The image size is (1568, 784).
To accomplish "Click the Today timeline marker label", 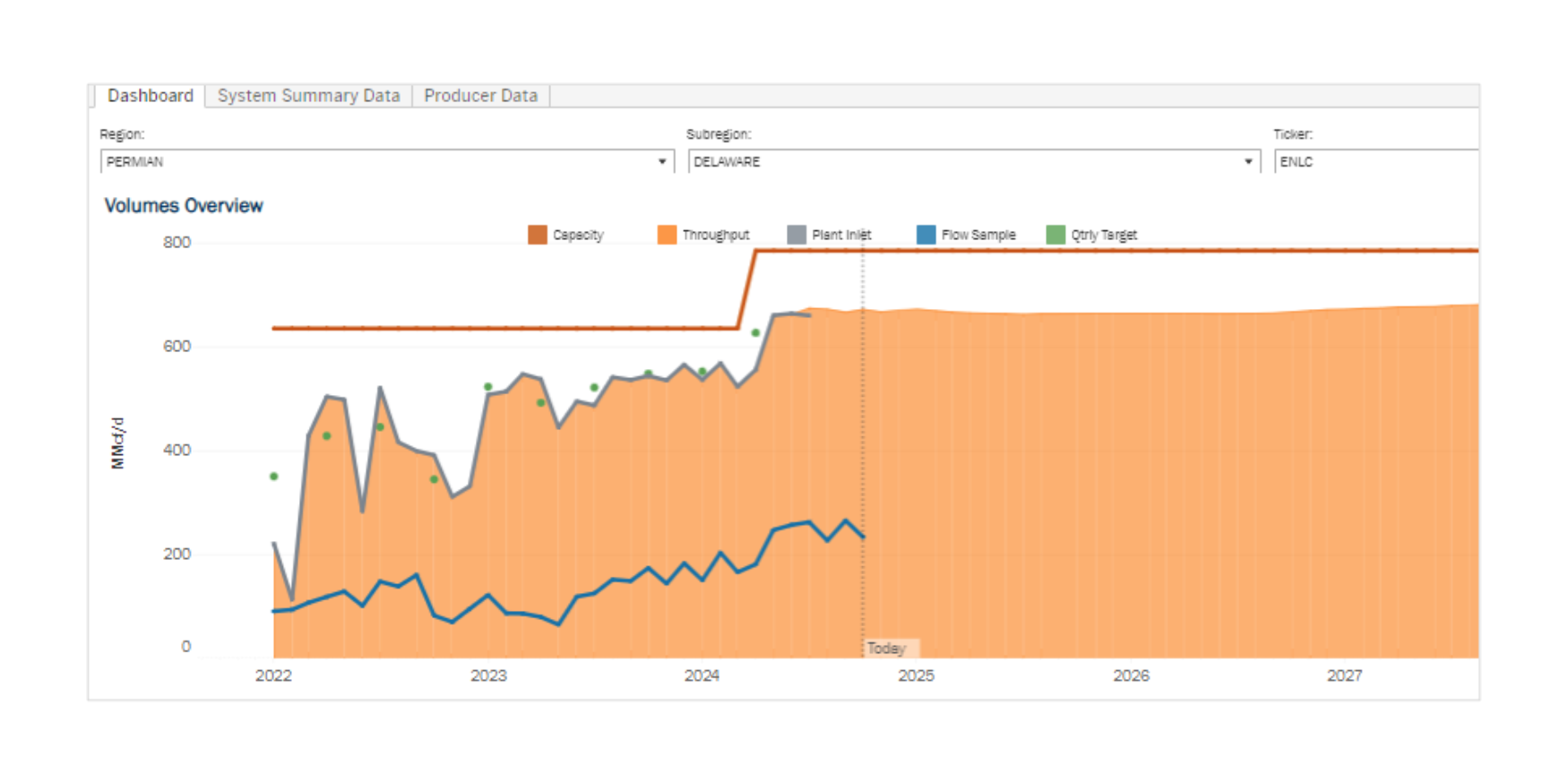I will click(886, 648).
